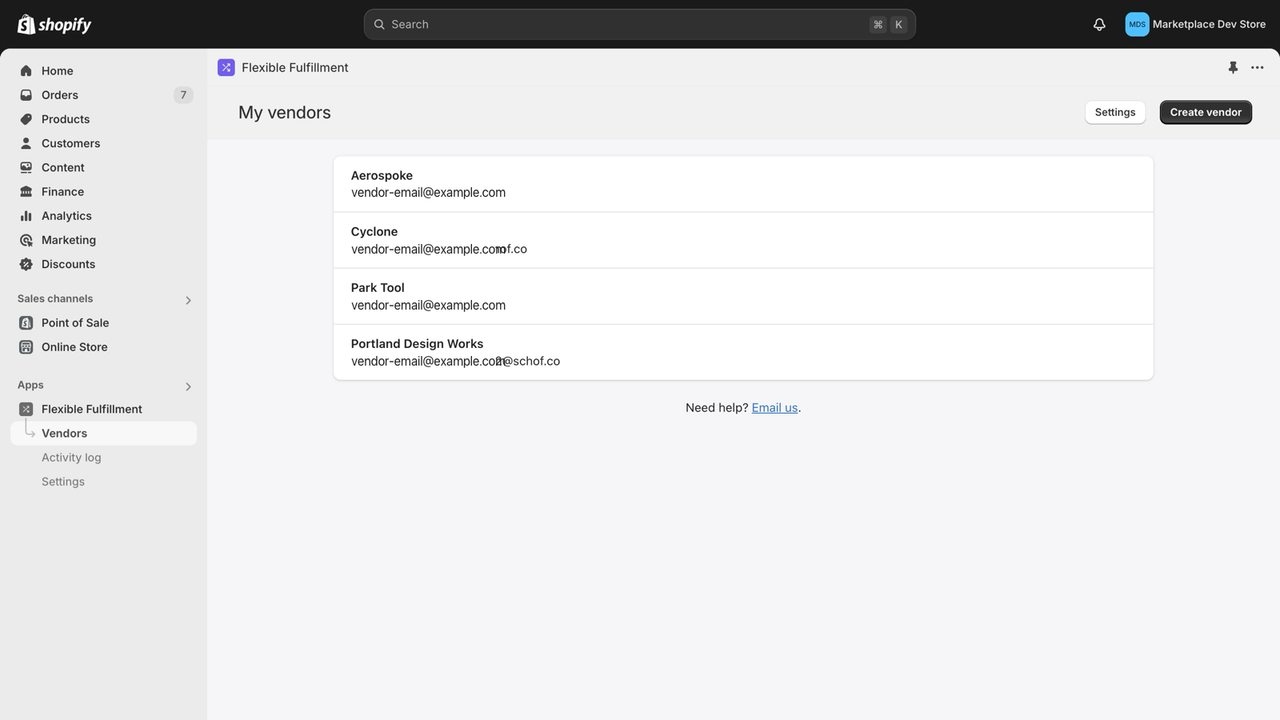The width and height of the screenshot is (1280, 720).
Task: Open the Activity log page
Action: coord(71,457)
